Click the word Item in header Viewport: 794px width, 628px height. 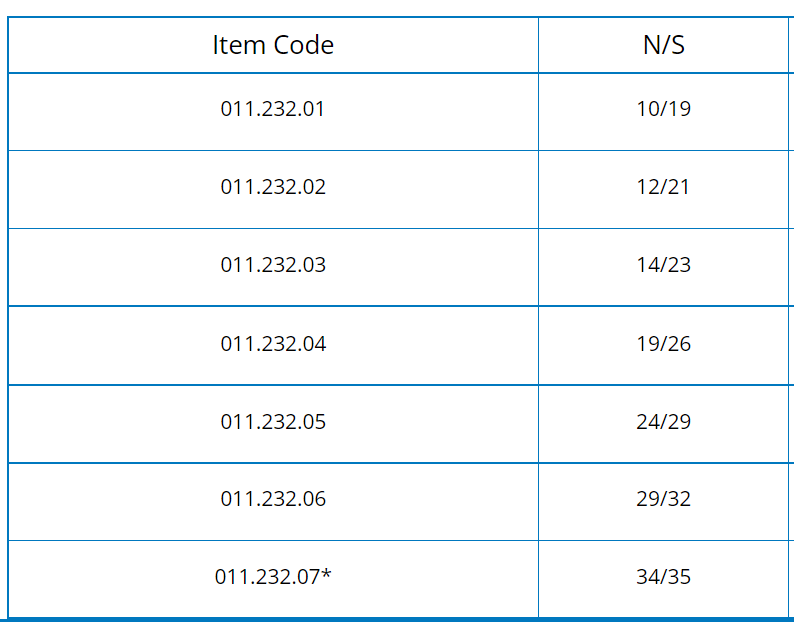pos(239,45)
